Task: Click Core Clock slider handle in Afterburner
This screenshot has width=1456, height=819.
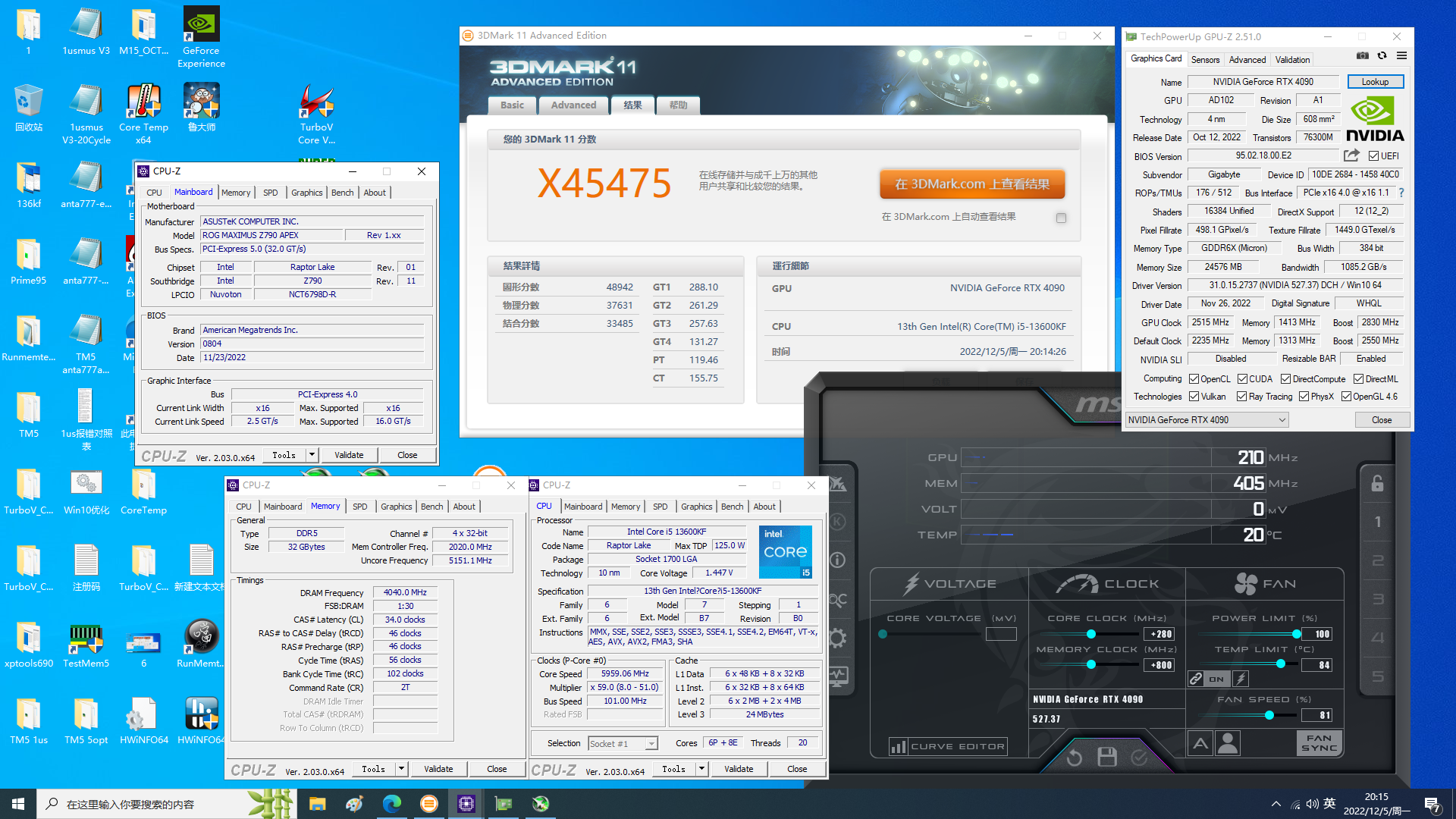Action: 1090,634
